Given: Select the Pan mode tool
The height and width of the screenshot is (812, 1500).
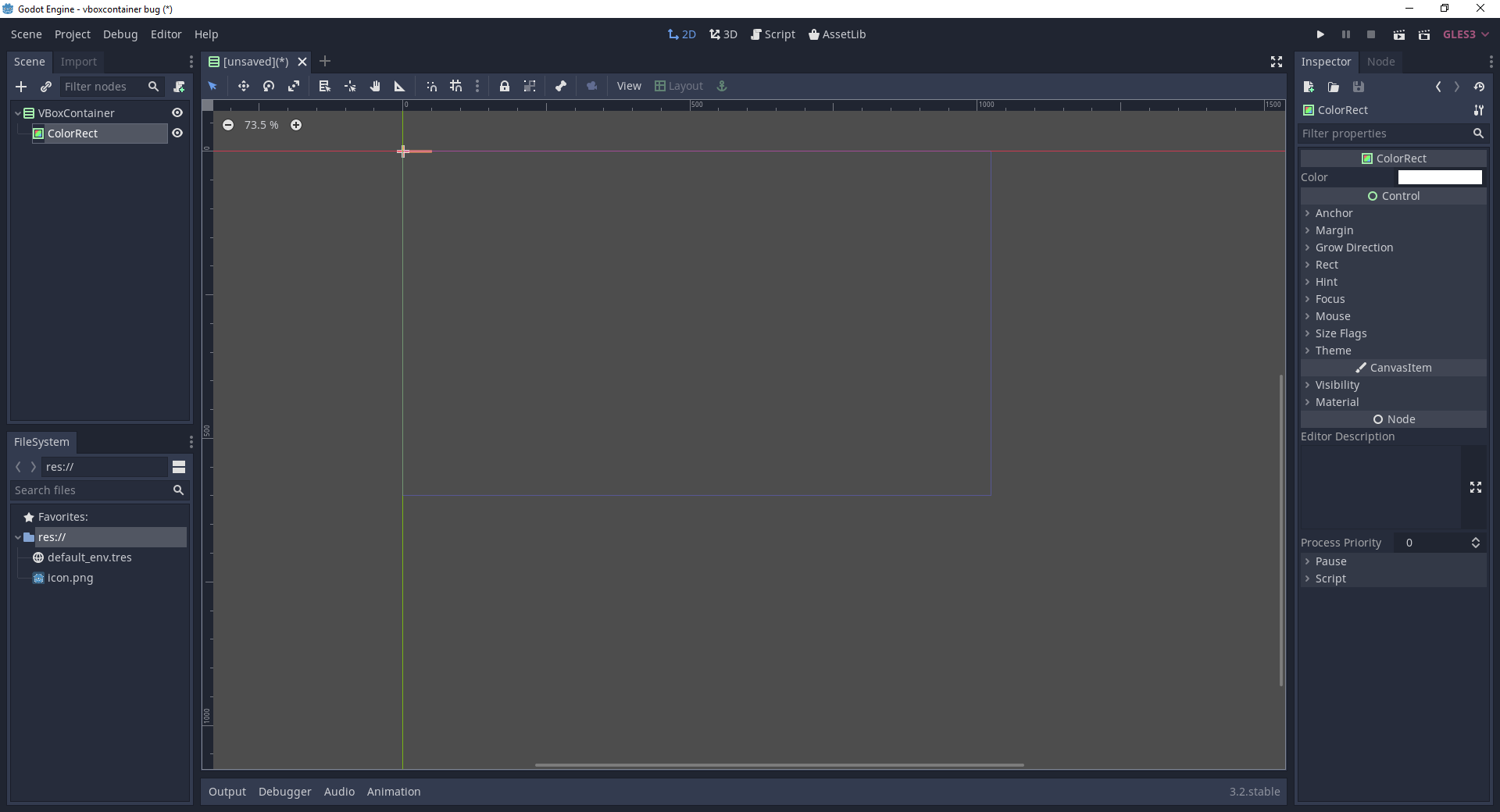Looking at the screenshot, I should pos(375,86).
